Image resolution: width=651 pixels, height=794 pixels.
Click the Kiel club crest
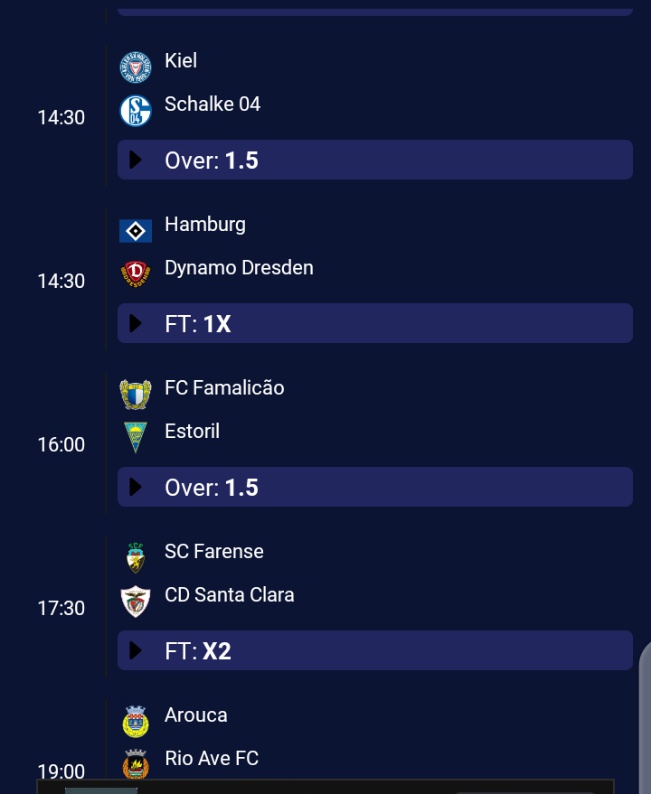coord(135,67)
